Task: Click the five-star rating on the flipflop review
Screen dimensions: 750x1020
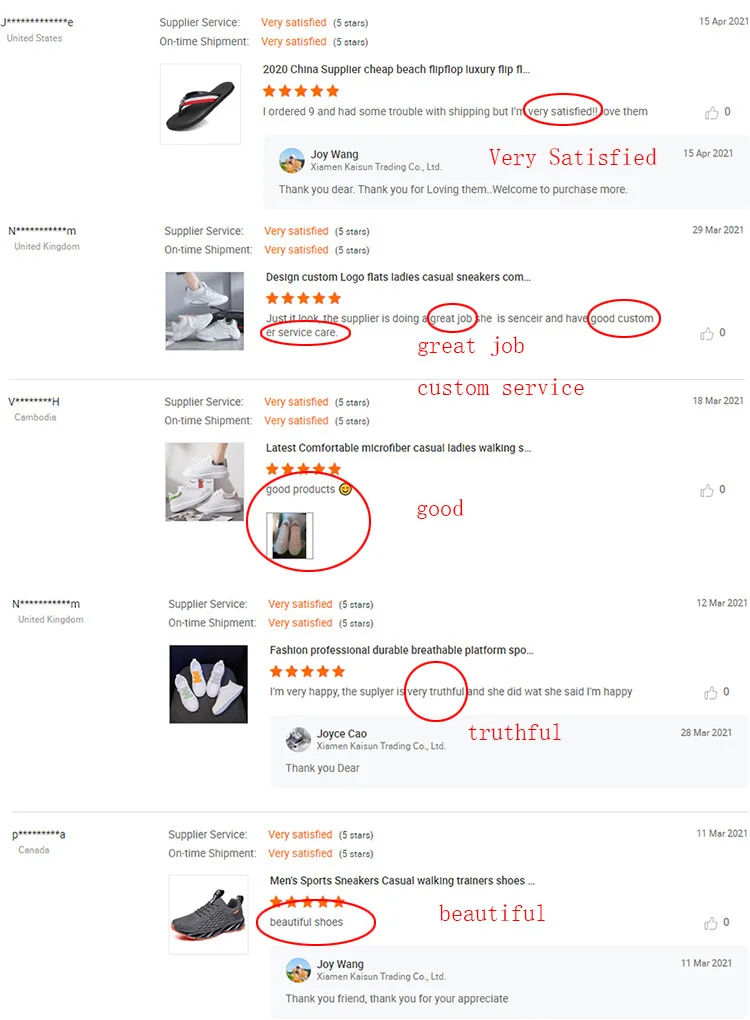Action: tap(301, 91)
